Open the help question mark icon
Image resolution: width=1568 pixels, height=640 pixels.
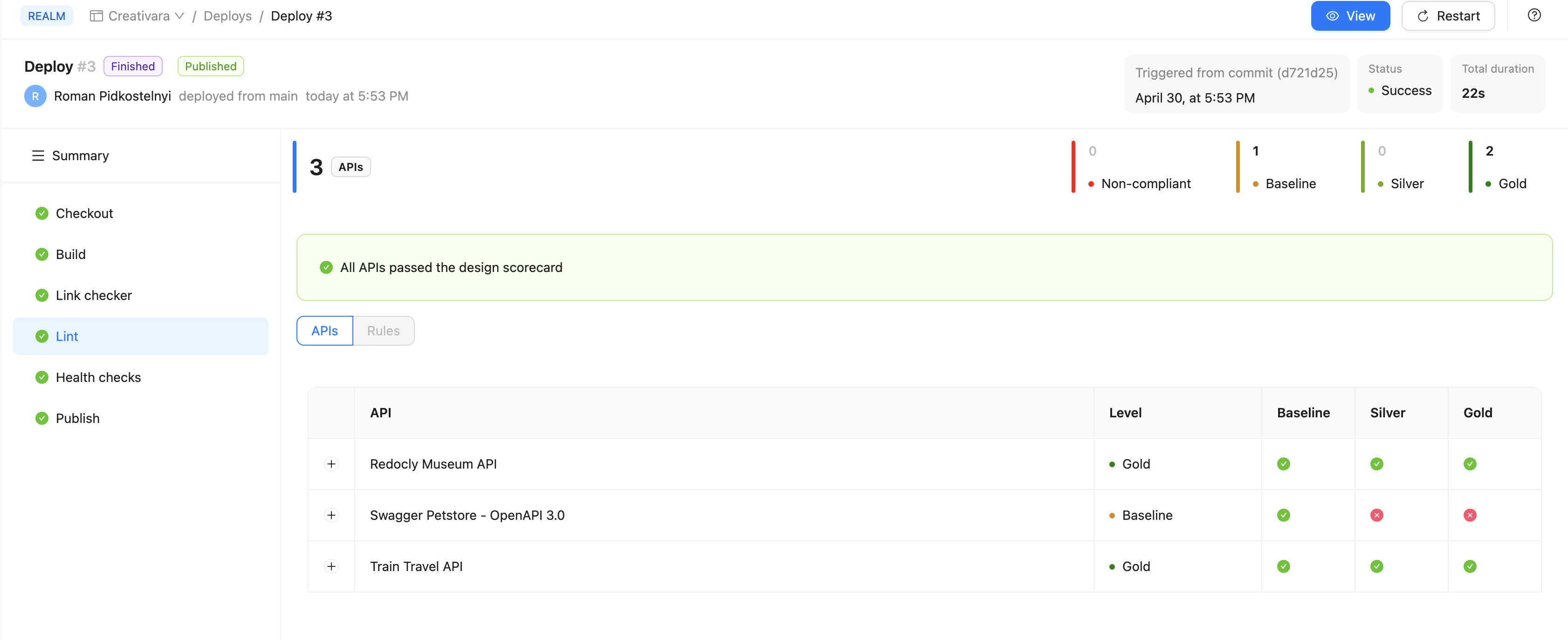tap(1534, 15)
